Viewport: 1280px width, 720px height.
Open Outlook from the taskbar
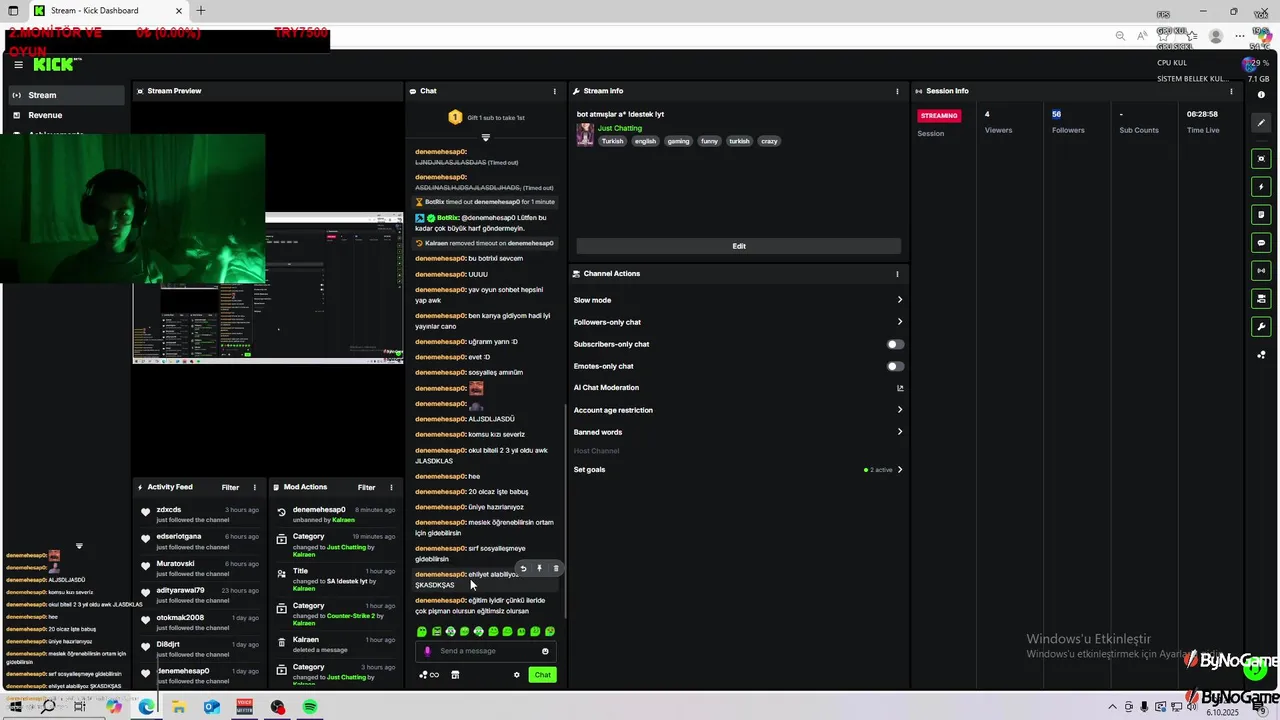(212, 707)
